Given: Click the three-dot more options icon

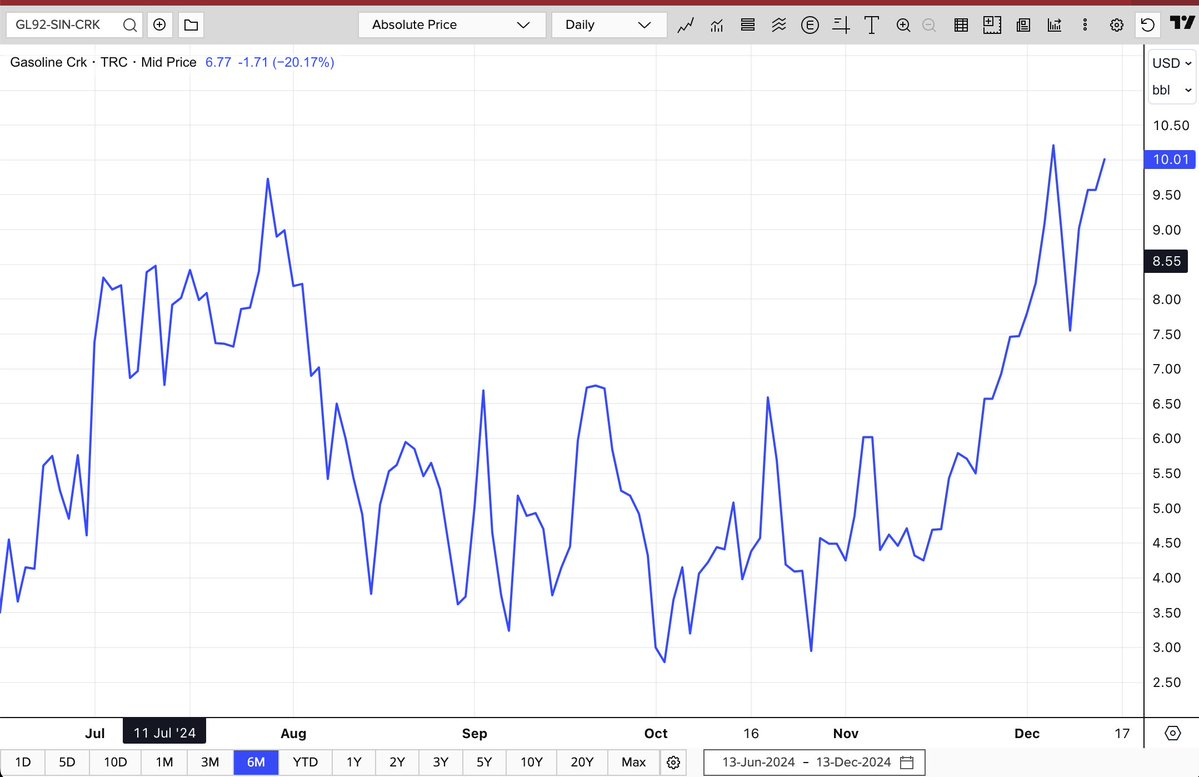Looking at the screenshot, I should [1085, 25].
